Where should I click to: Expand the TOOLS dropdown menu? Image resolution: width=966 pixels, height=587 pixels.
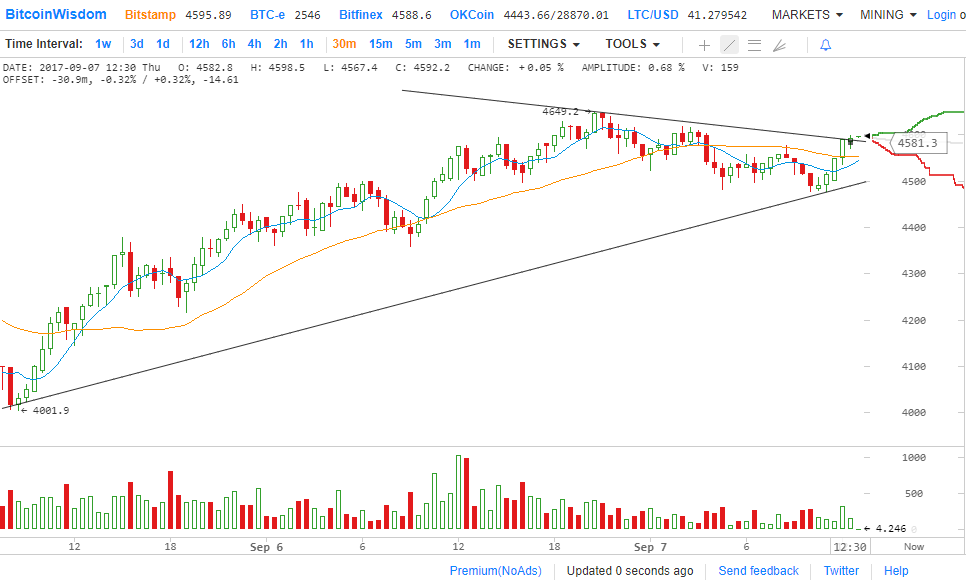point(632,44)
